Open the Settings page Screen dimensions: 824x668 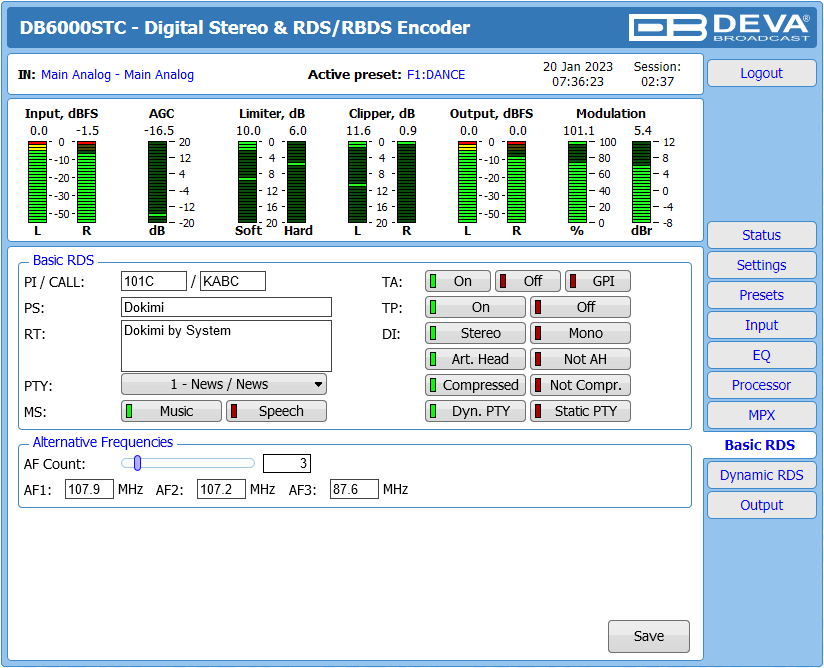click(x=761, y=265)
